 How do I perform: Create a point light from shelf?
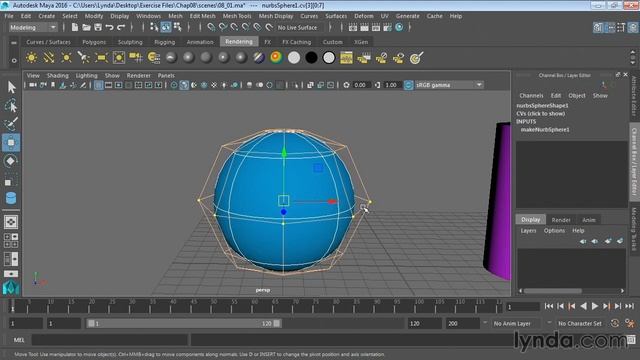pyautogui.click(x=67, y=58)
